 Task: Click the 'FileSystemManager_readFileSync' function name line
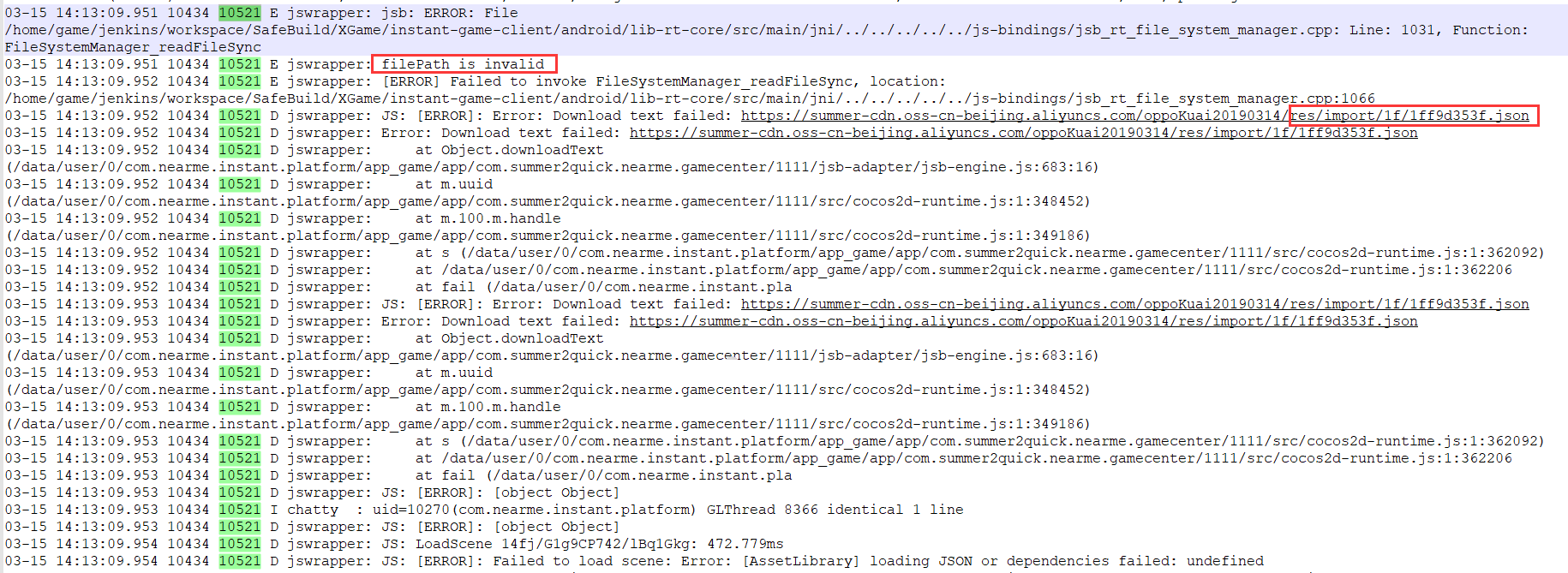click(133, 47)
